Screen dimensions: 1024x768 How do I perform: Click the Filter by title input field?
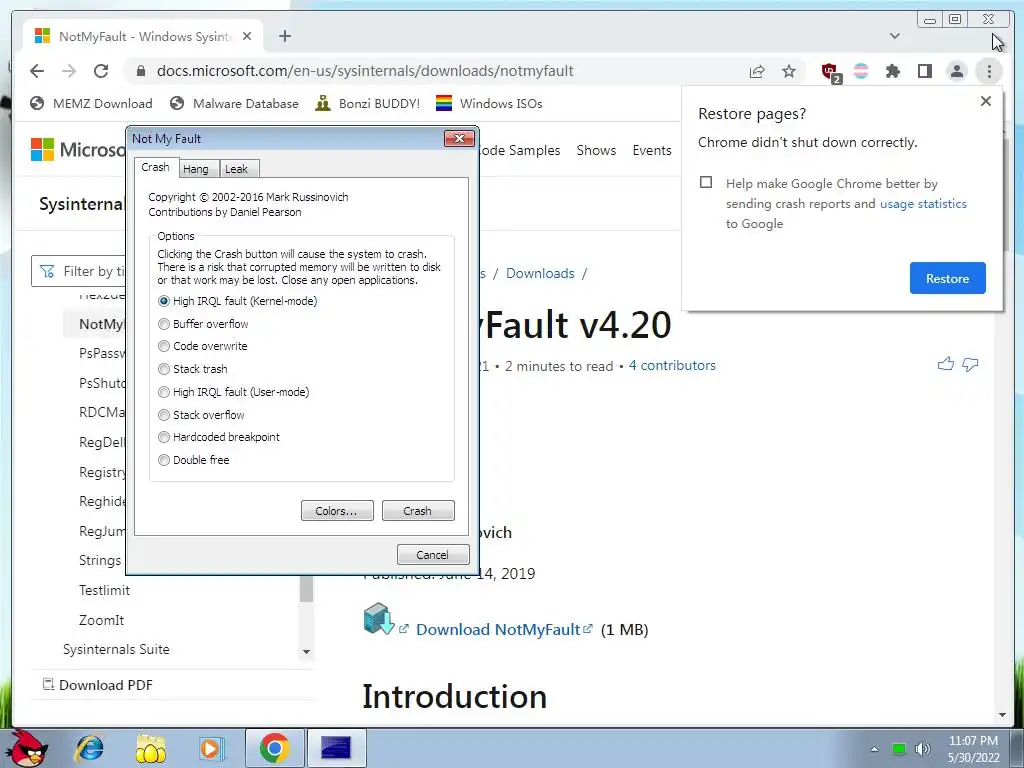[x=79, y=271]
